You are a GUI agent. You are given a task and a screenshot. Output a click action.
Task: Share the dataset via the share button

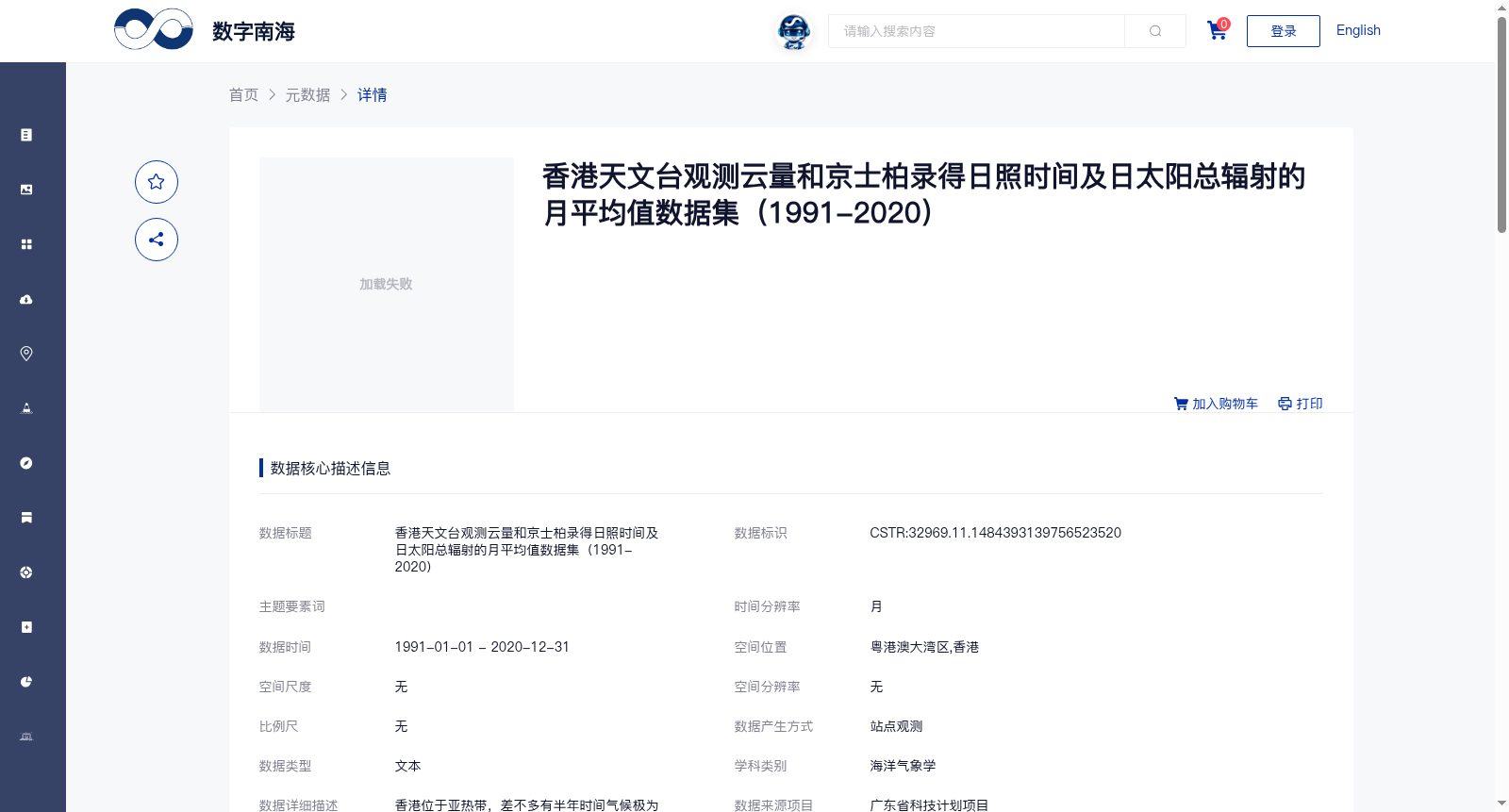[157, 240]
